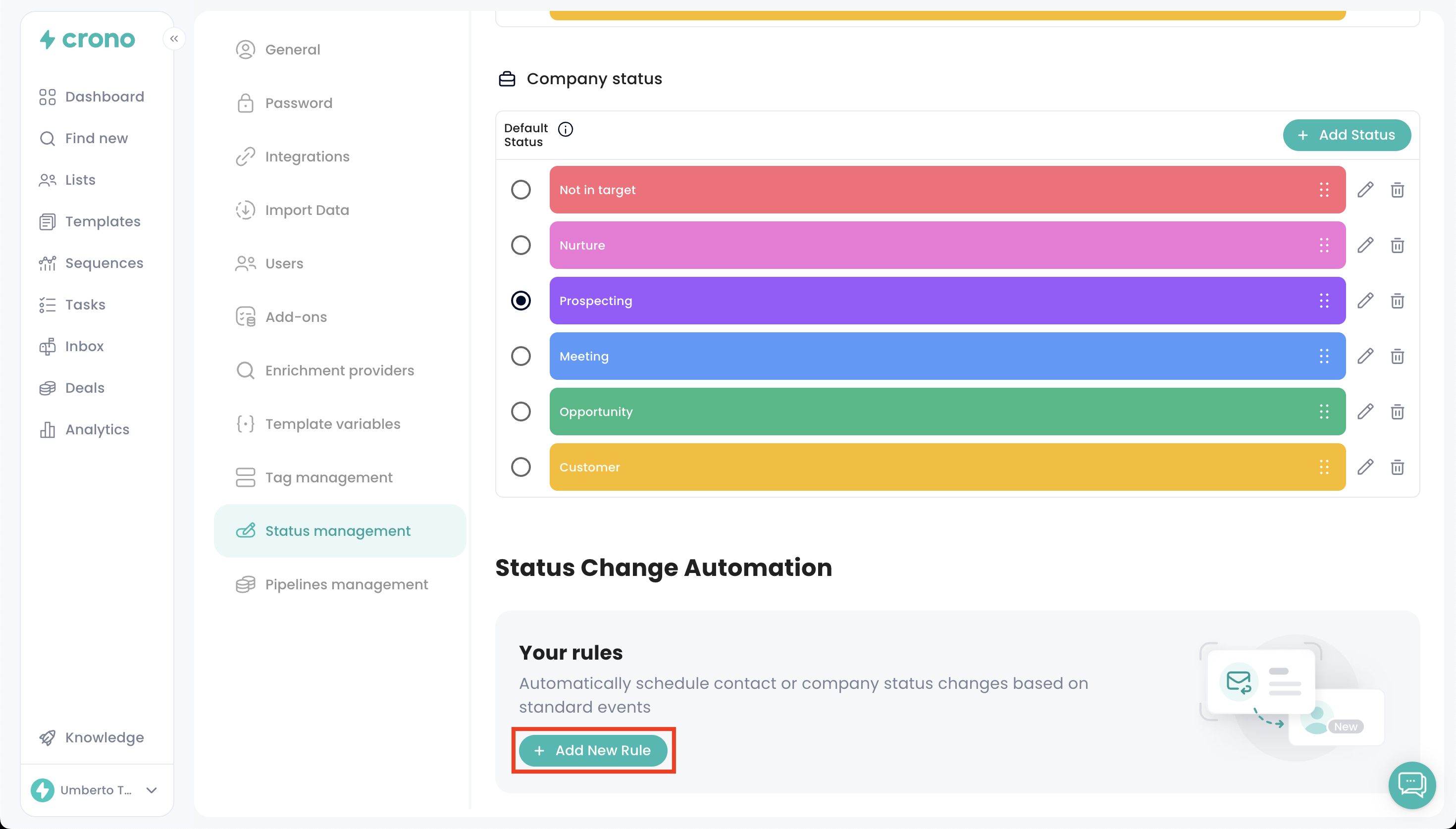This screenshot has height=829, width=1456.
Task: Set Nurture as the default status
Action: pos(520,245)
